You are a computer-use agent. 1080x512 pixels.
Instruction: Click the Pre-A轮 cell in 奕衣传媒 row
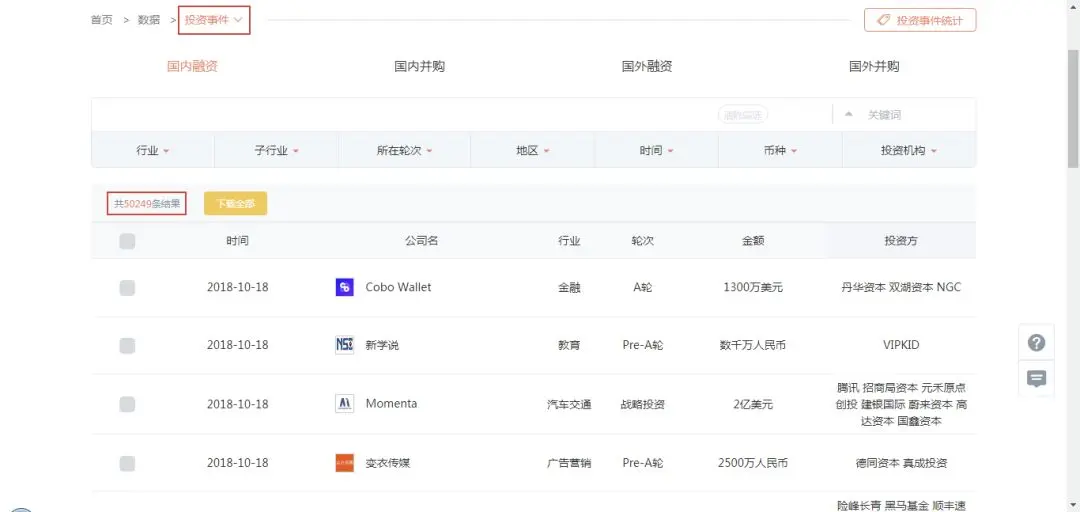tap(643, 463)
